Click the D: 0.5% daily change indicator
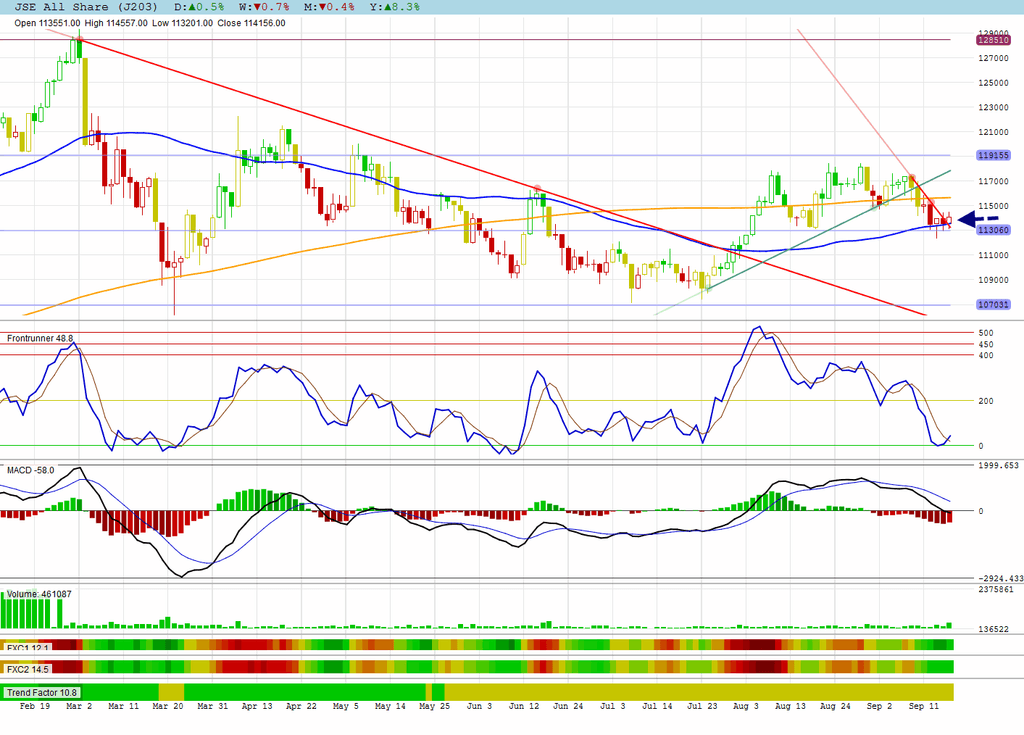Screen dimensions: 1024x735 (199, 7)
